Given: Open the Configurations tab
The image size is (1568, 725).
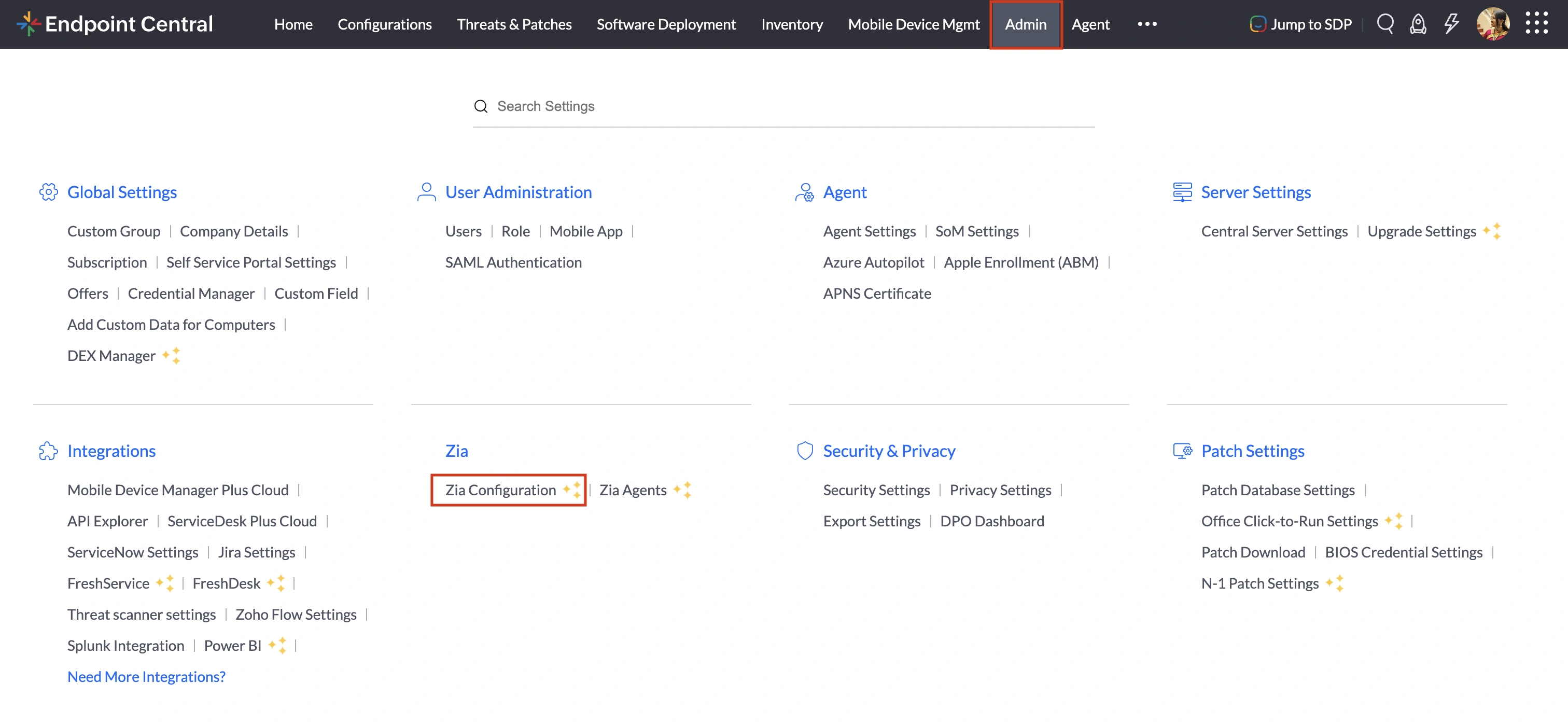Looking at the screenshot, I should coord(385,24).
